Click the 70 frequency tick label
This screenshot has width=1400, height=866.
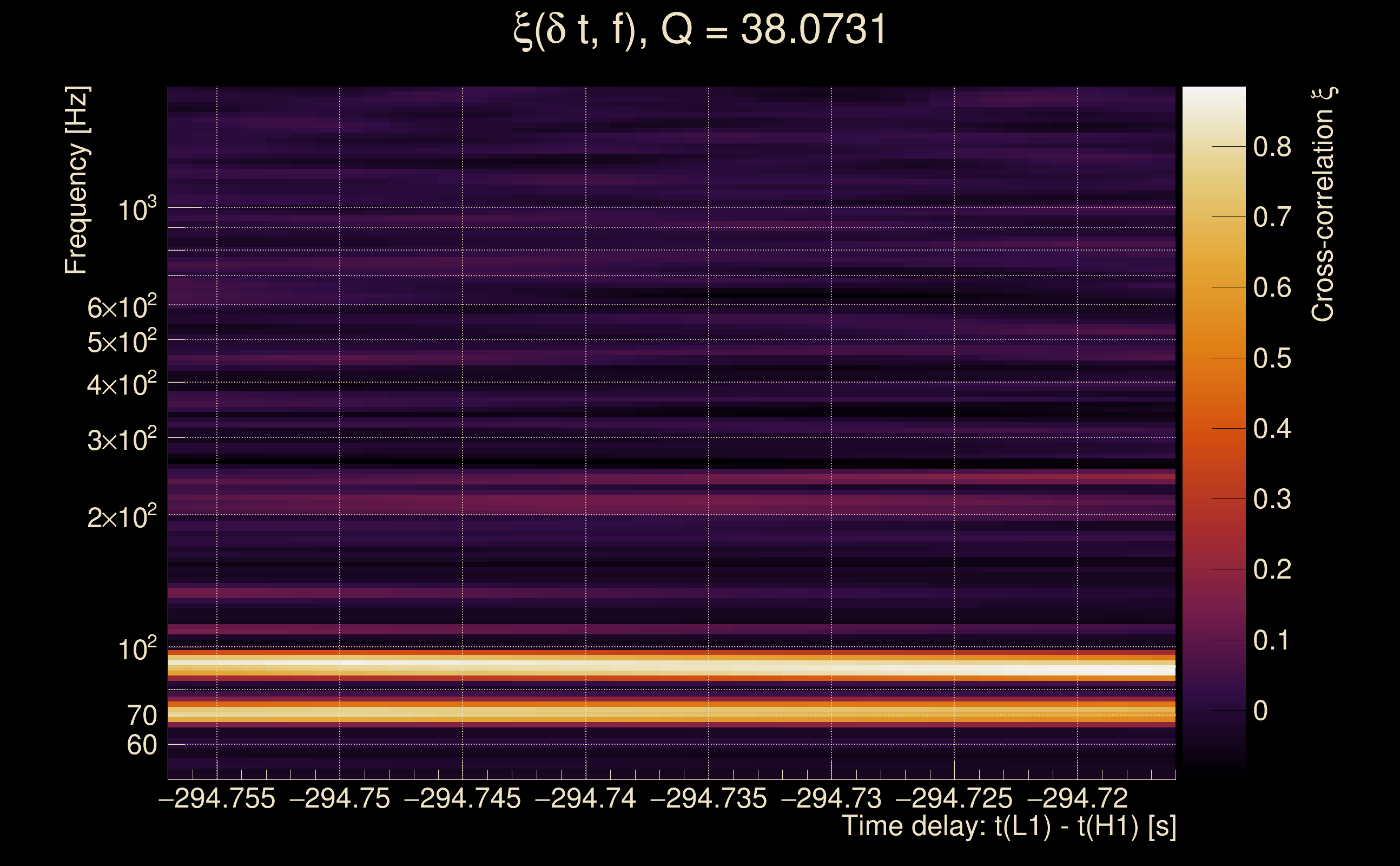141,716
